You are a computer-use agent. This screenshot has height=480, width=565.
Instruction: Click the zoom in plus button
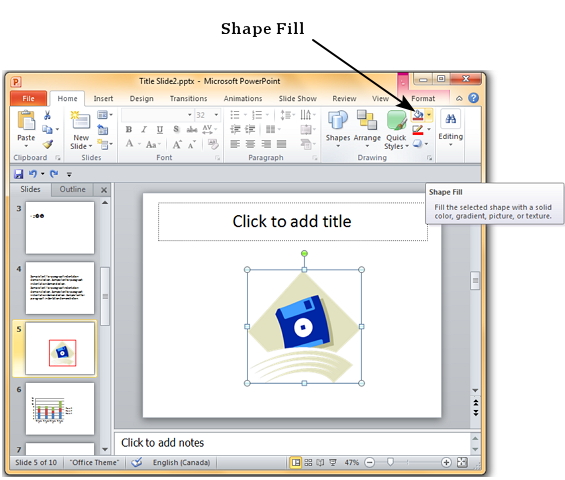pyautogui.click(x=446, y=462)
